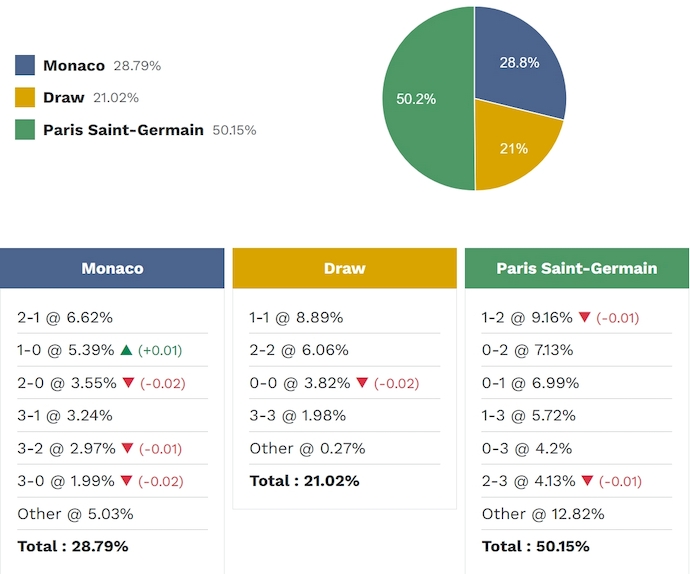Click the blue Monaco legend swatch
The image size is (690, 574).
(x=25, y=66)
